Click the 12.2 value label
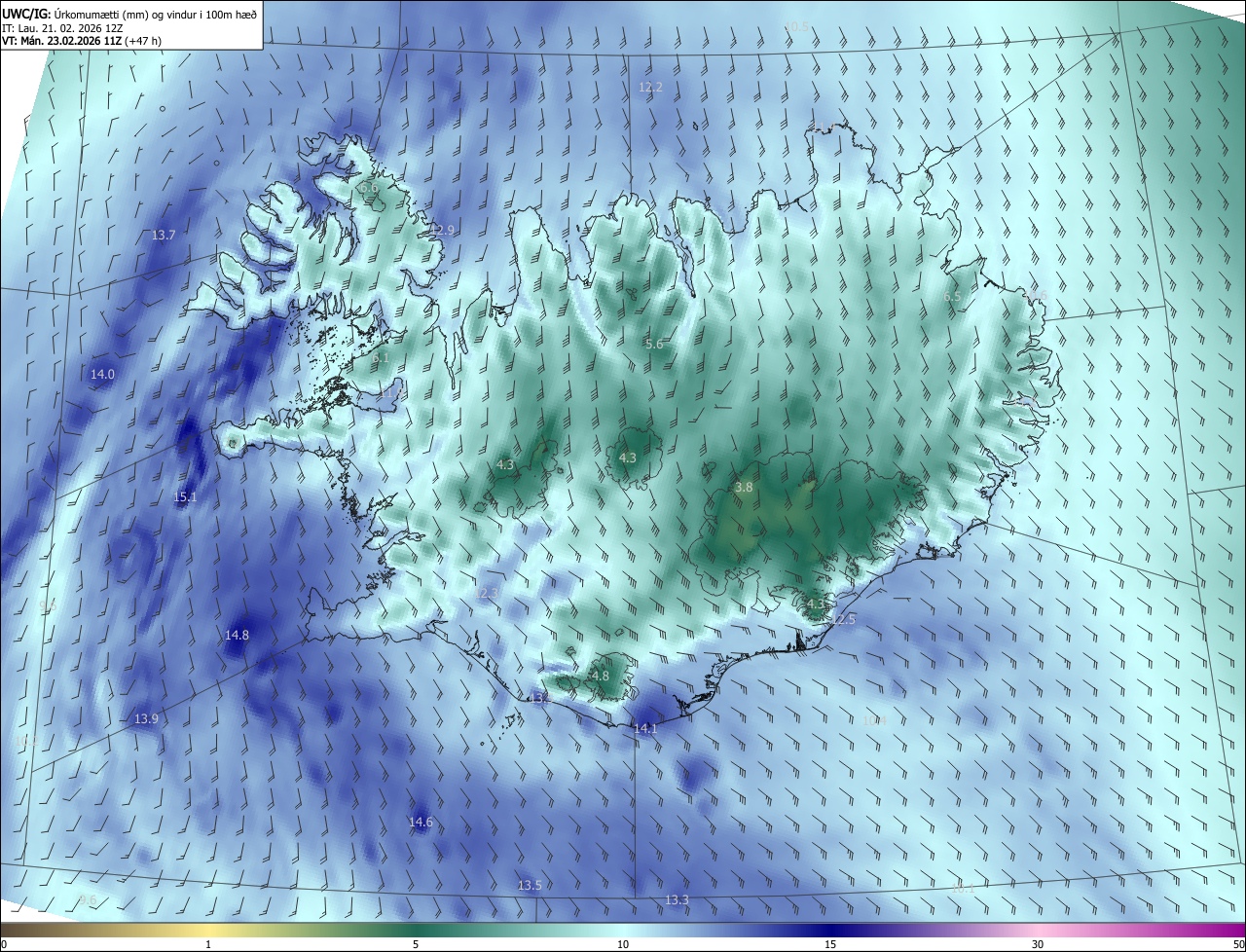Image resolution: width=1246 pixels, height=952 pixels. pos(650,87)
